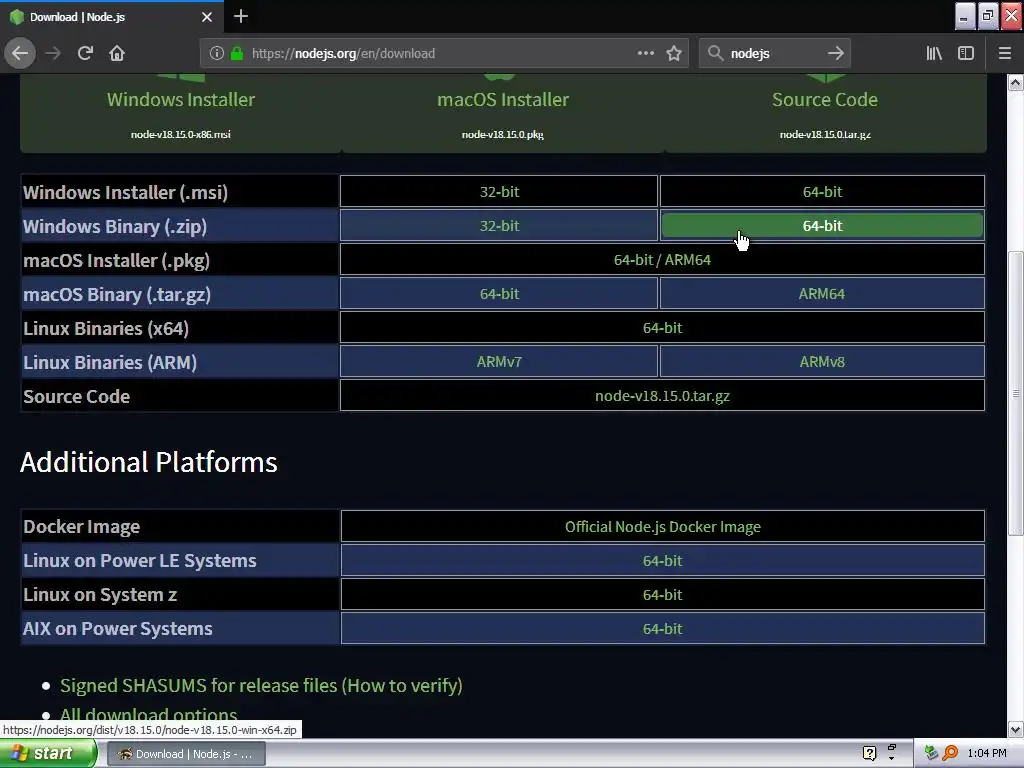Choose Windows Installer (.msi) 32-bit
The width and height of the screenshot is (1024, 768).
499,191
